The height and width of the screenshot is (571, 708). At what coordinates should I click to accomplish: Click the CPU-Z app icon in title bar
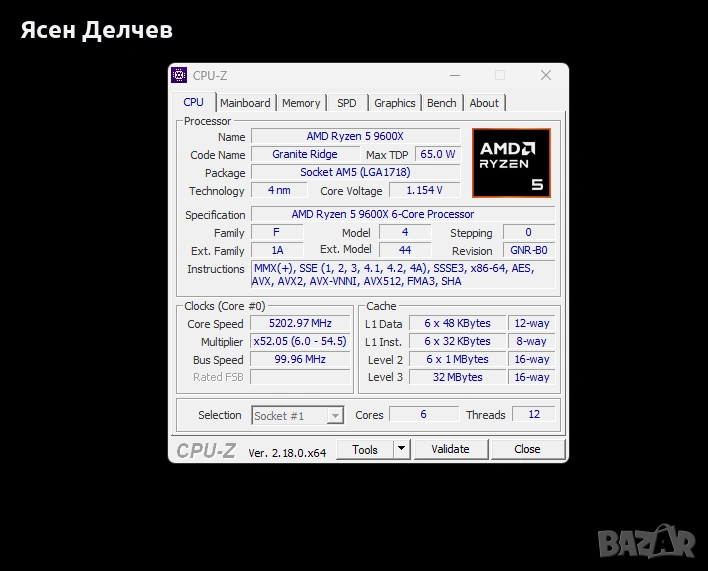point(180,75)
